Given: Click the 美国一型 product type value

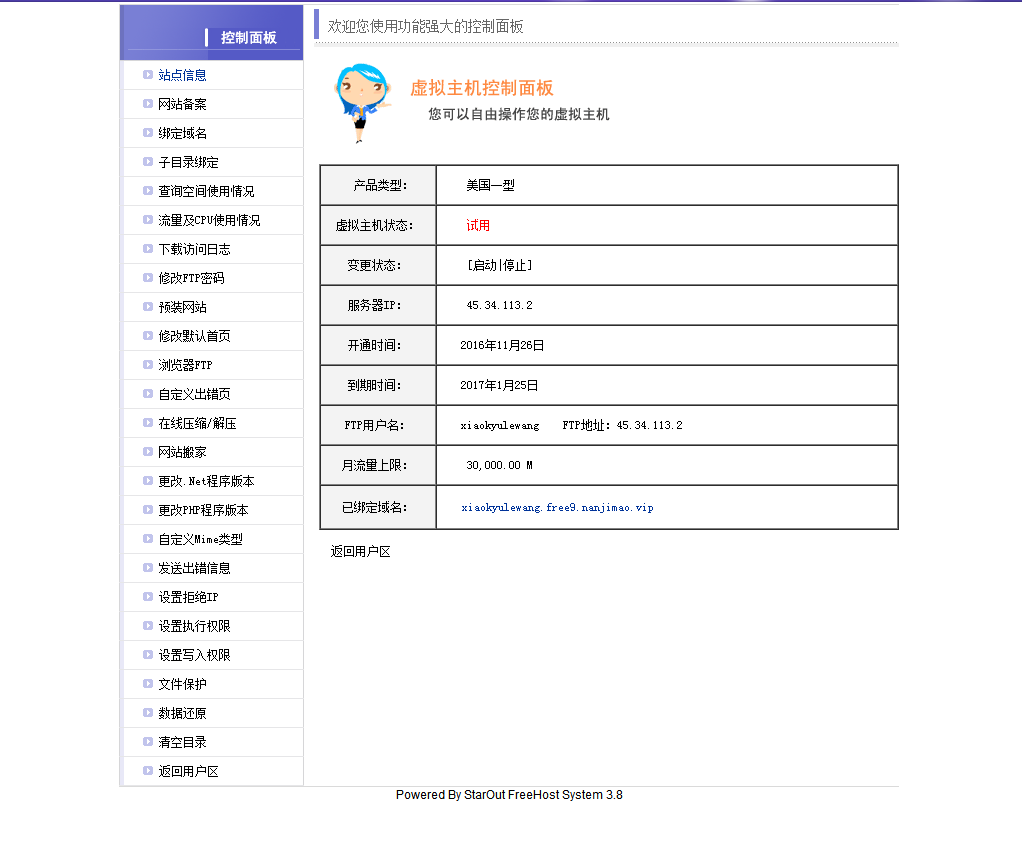Looking at the screenshot, I should [x=490, y=185].
